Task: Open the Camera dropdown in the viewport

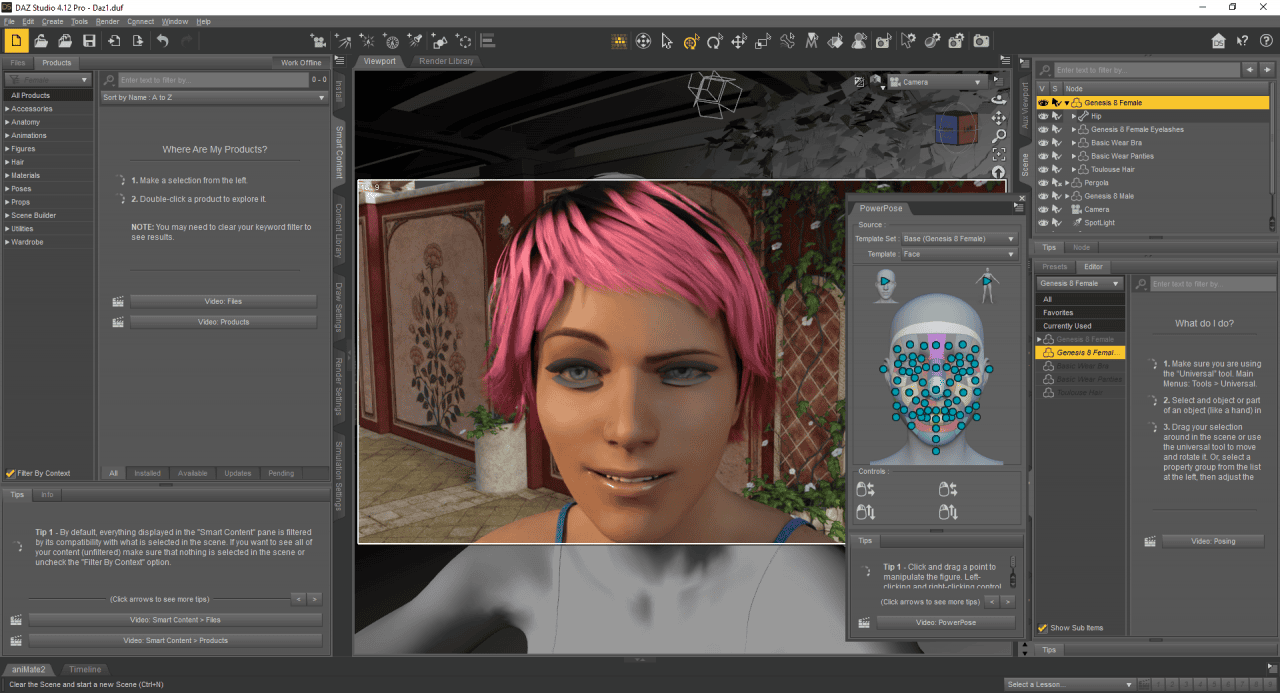Action: pos(936,81)
